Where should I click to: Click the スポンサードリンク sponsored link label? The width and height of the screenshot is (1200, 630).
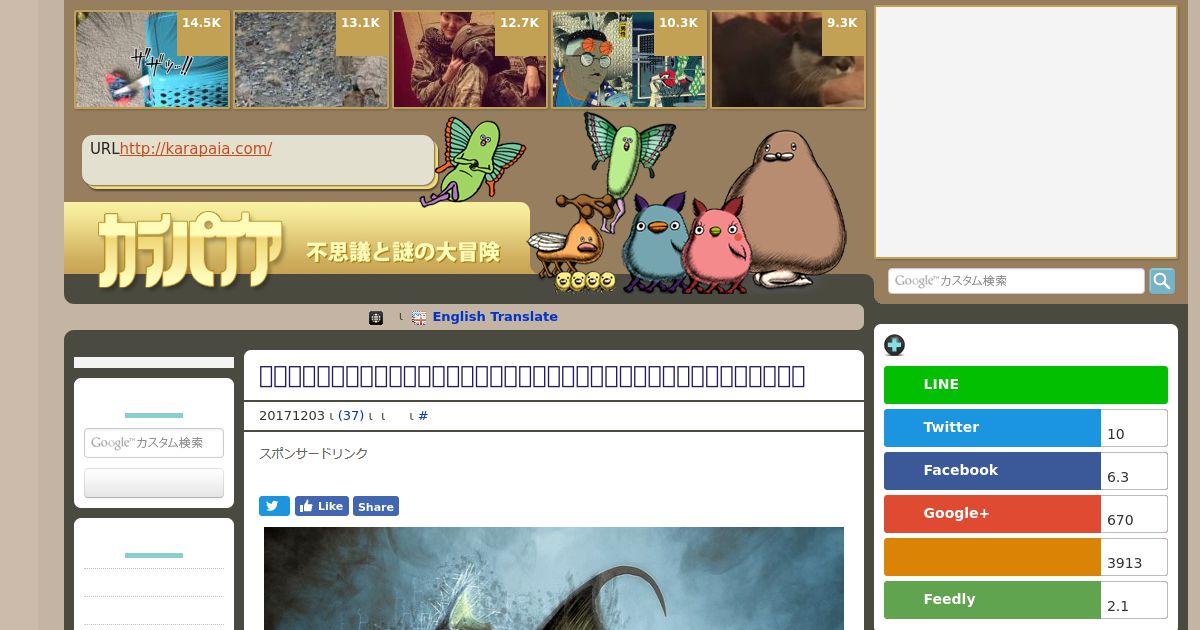314,454
